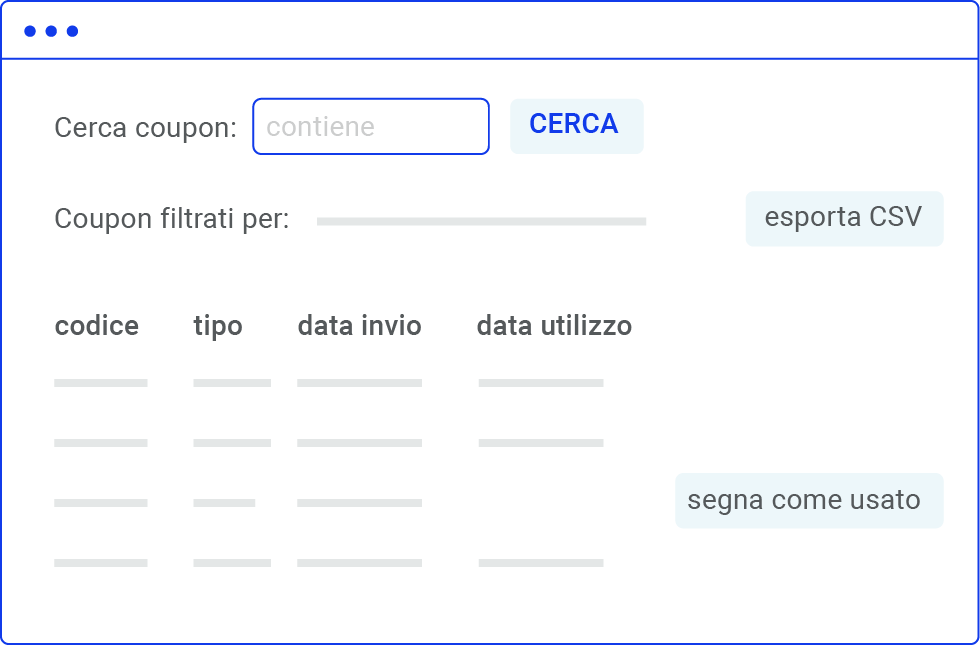Select the codice cell in the first row

coord(101,383)
